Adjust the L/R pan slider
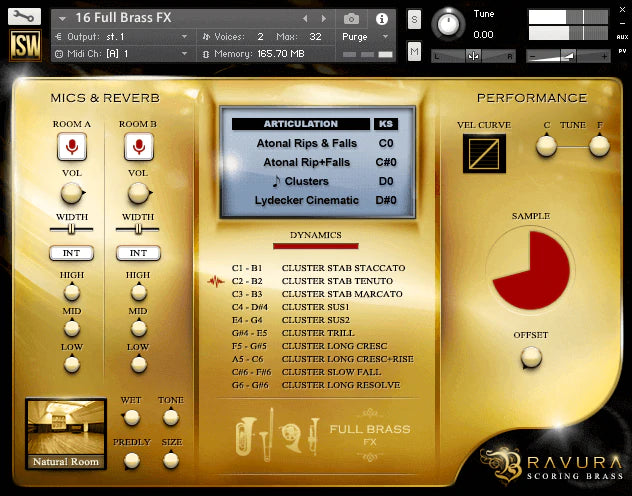The image size is (632, 496). click(x=473, y=56)
